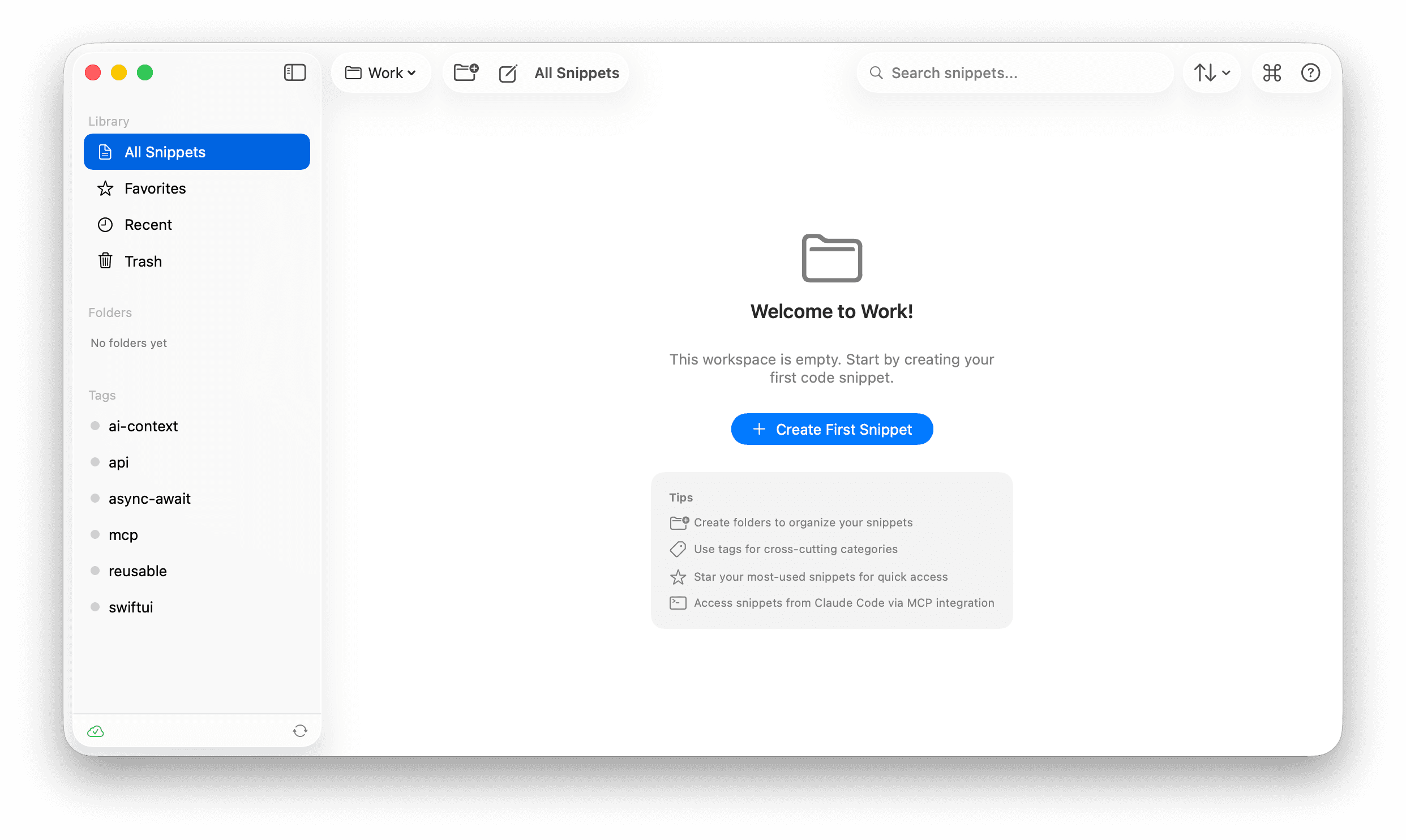1406x840 pixels.
Task: Click the sync refresh icon at bottom
Action: pyautogui.click(x=301, y=731)
